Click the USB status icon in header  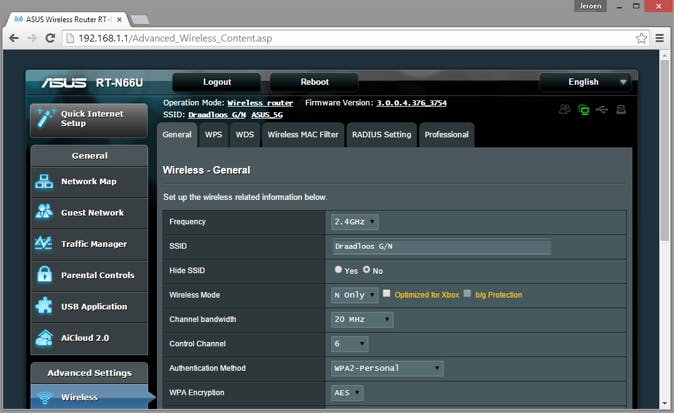(601, 110)
